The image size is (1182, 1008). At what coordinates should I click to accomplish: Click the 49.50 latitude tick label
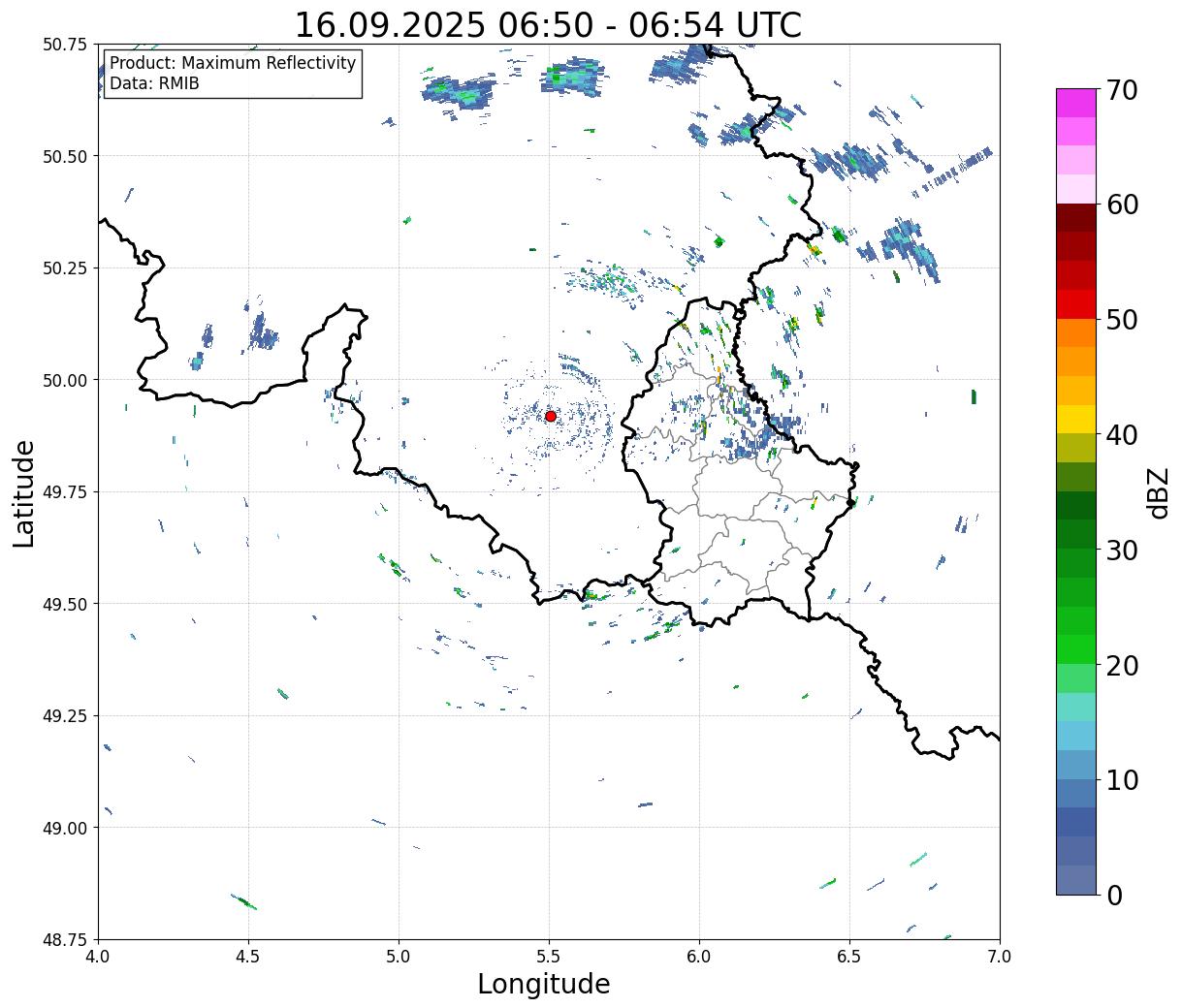tap(64, 604)
